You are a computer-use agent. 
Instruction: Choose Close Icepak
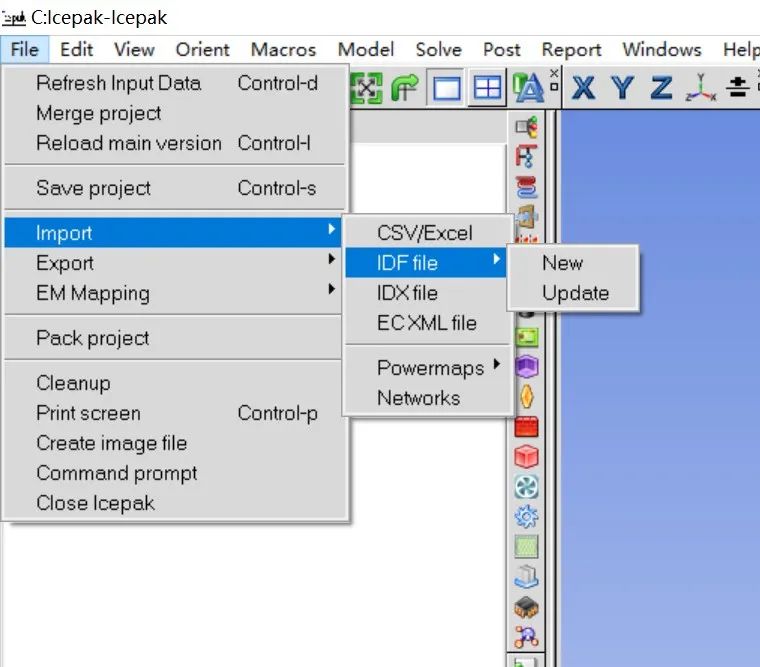174,503
